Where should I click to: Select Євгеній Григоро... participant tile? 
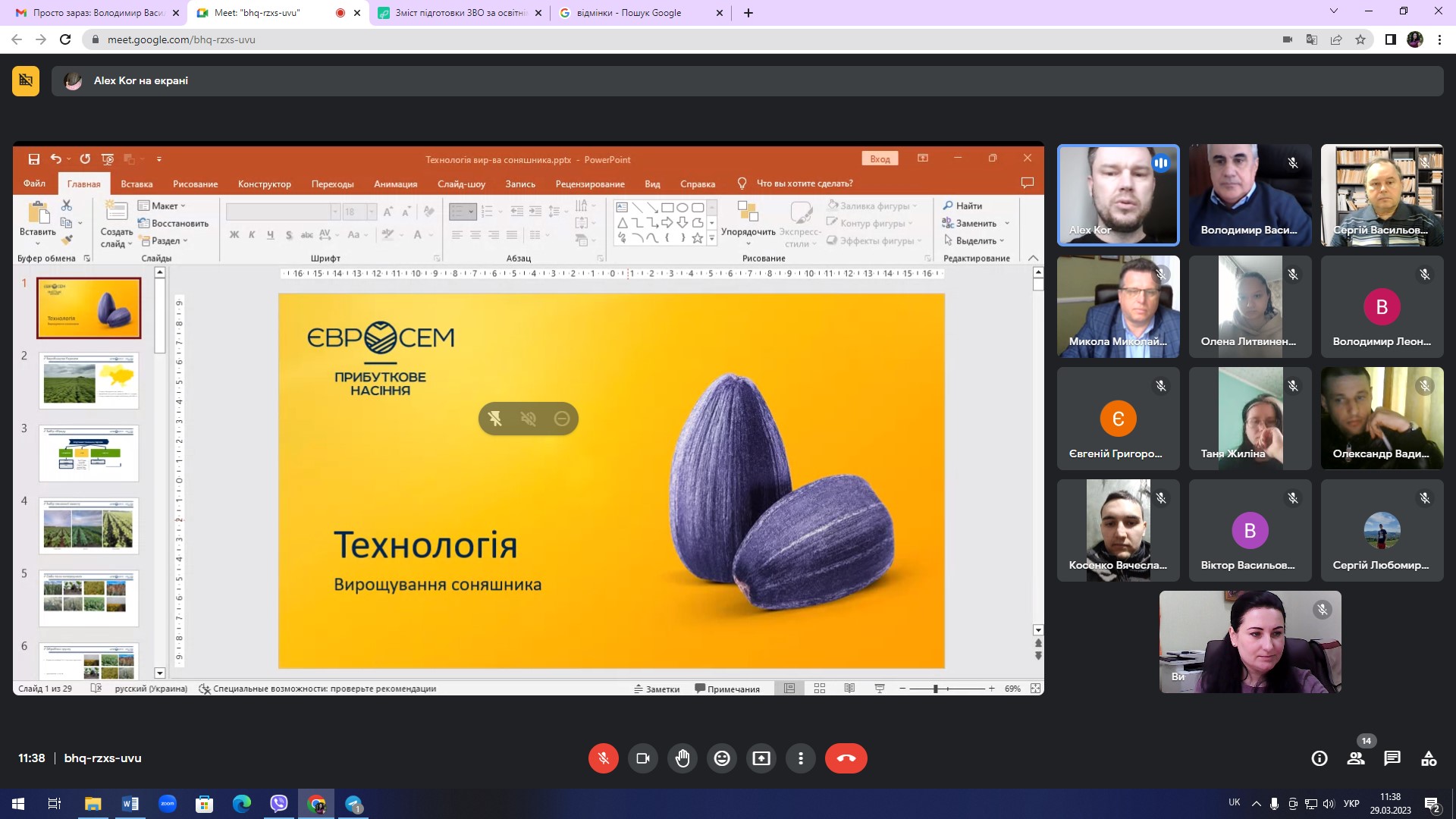click(1119, 419)
